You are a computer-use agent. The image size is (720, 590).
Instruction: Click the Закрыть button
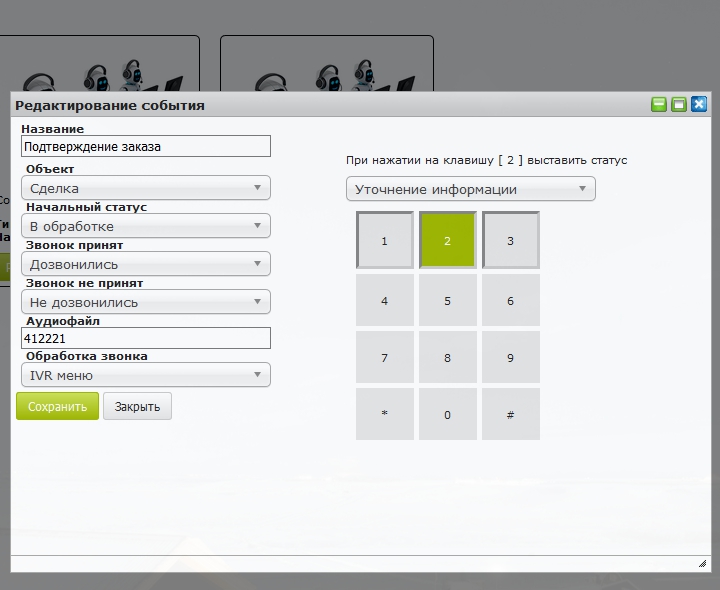pyautogui.click(x=137, y=406)
